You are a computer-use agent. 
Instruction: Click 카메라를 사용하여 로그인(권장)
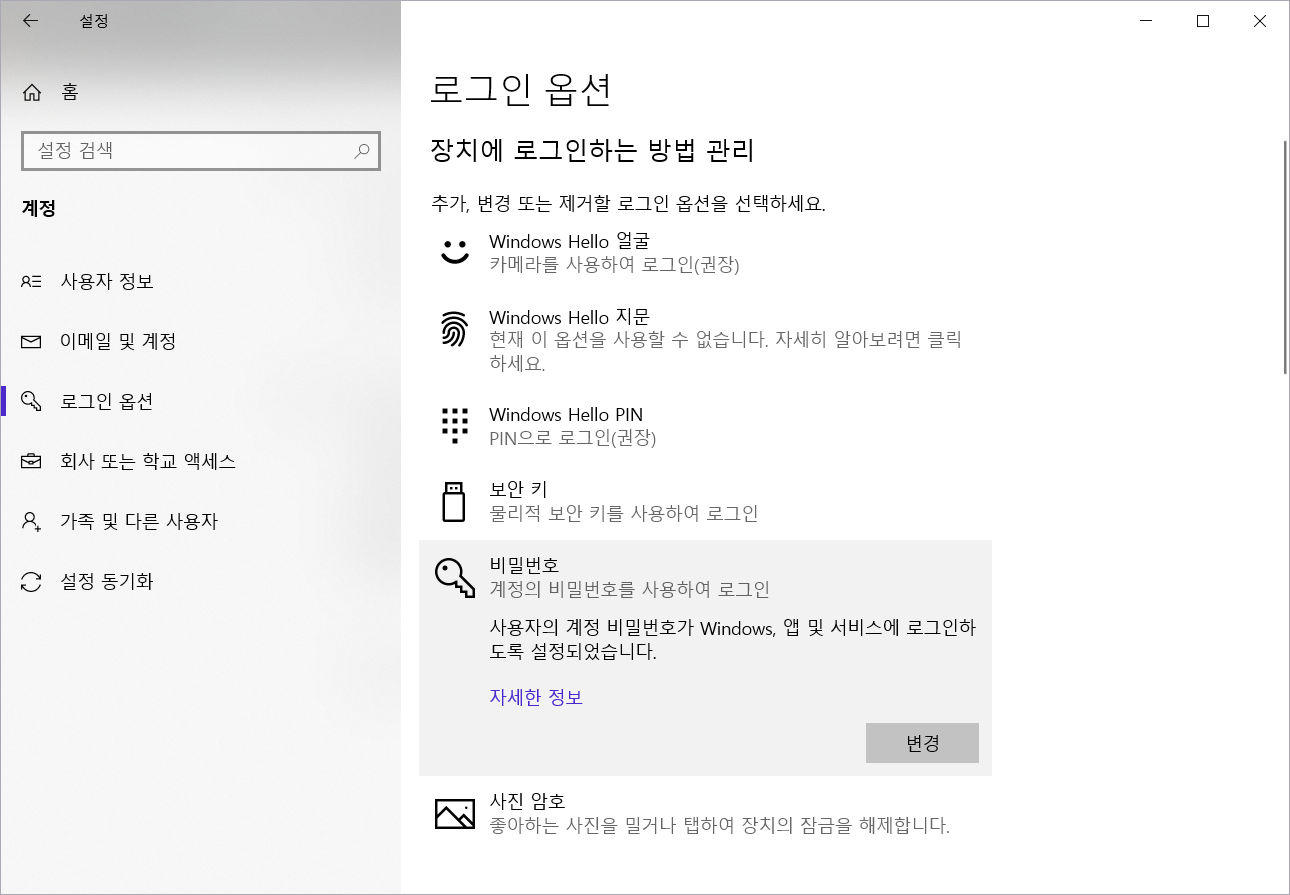(614, 265)
